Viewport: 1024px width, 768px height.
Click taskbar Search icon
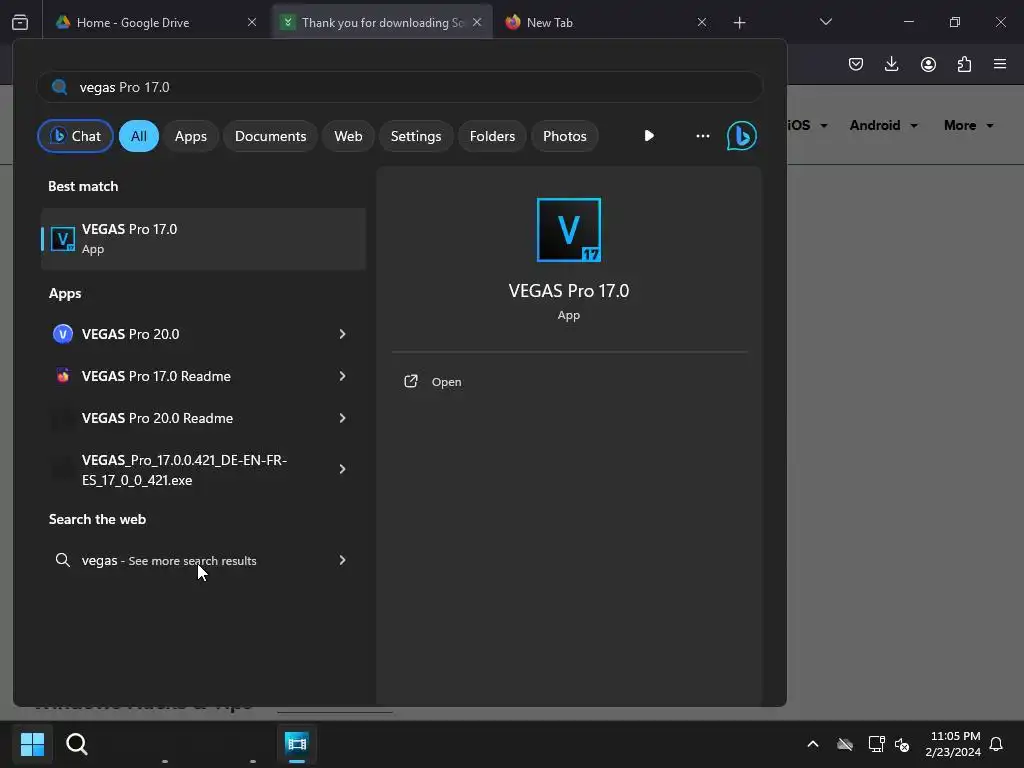pyautogui.click(x=77, y=744)
